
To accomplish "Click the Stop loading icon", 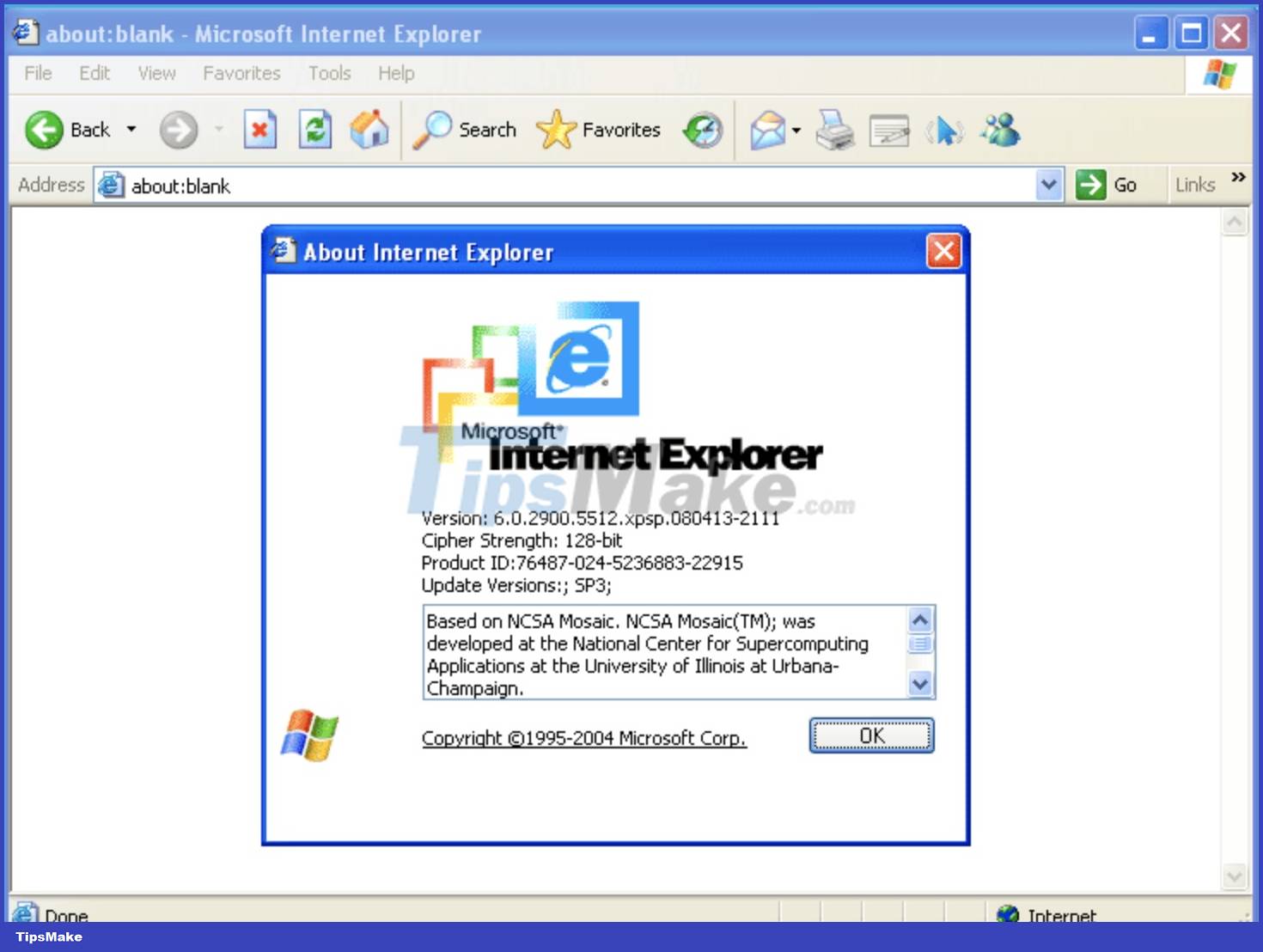I will (259, 130).
